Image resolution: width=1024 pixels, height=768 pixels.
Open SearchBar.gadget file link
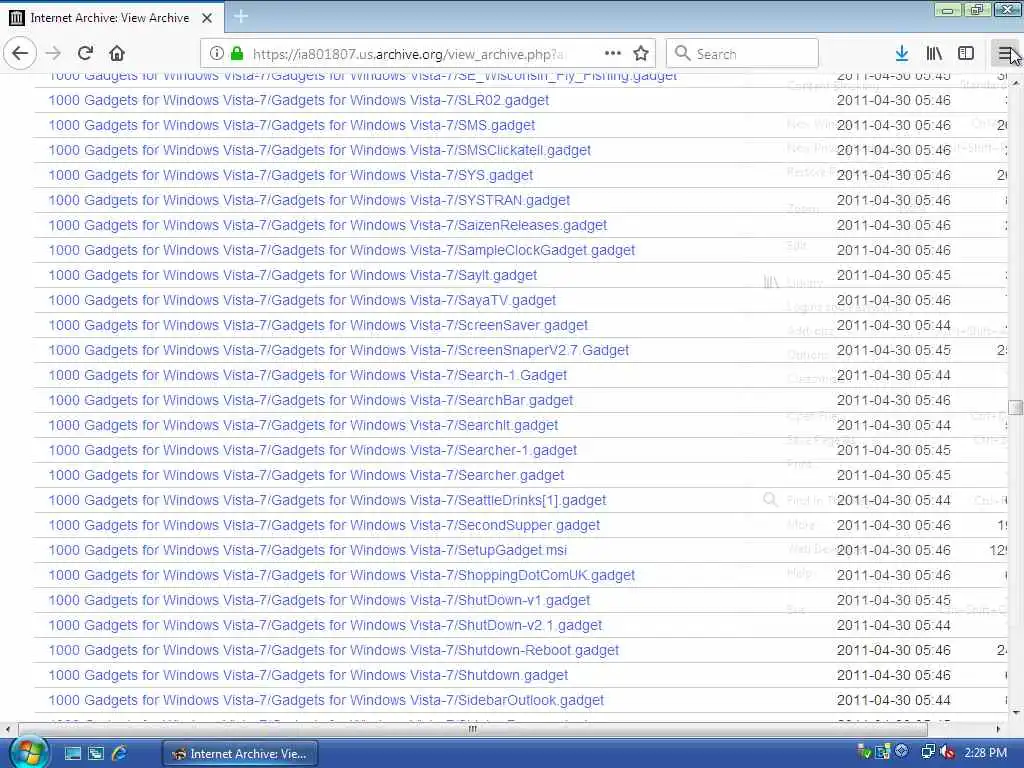[310, 400]
